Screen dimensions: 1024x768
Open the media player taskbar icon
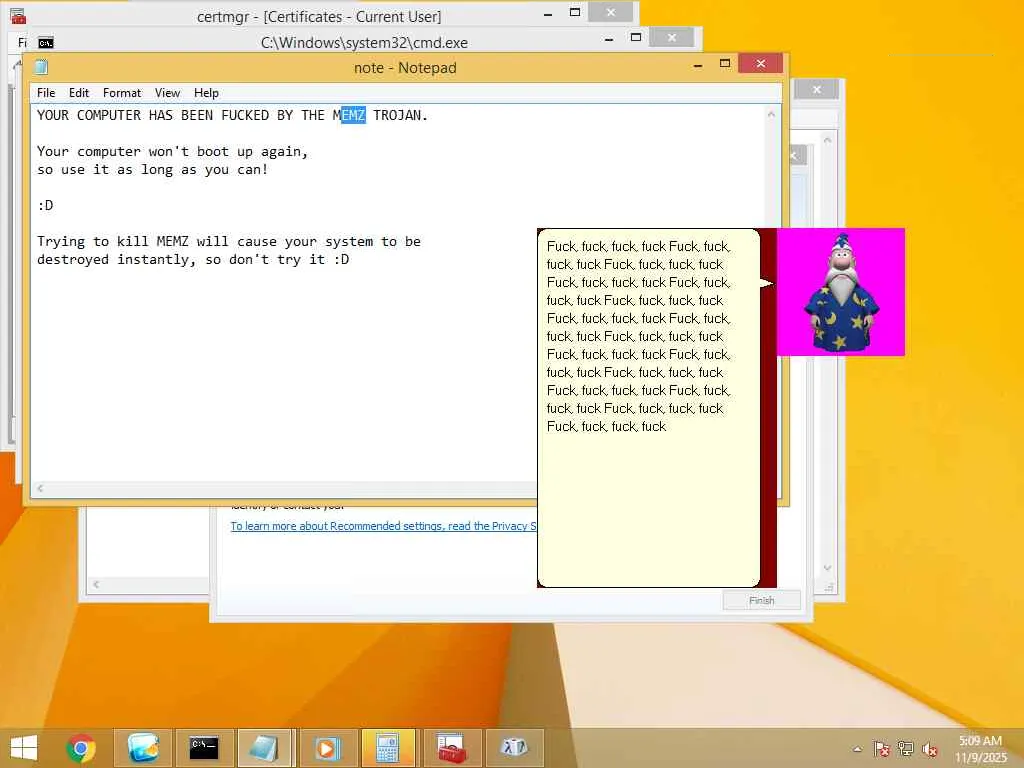coord(328,748)
